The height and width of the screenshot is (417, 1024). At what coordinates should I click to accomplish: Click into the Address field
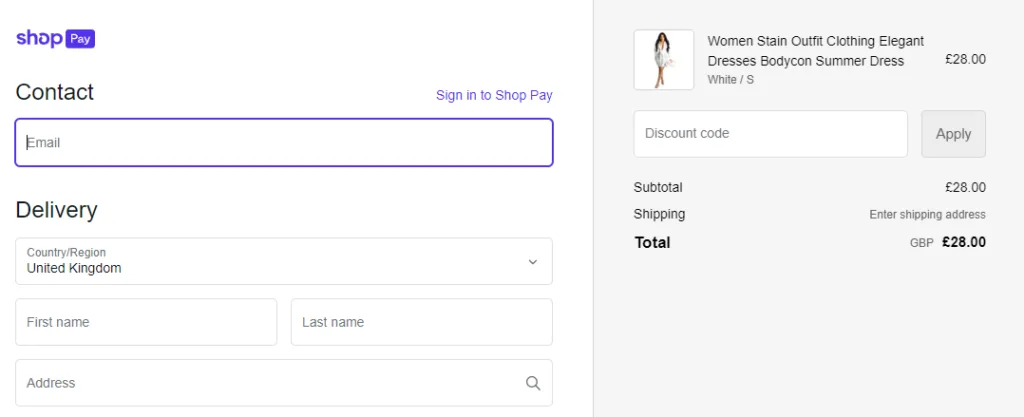(x=284, y=383)
